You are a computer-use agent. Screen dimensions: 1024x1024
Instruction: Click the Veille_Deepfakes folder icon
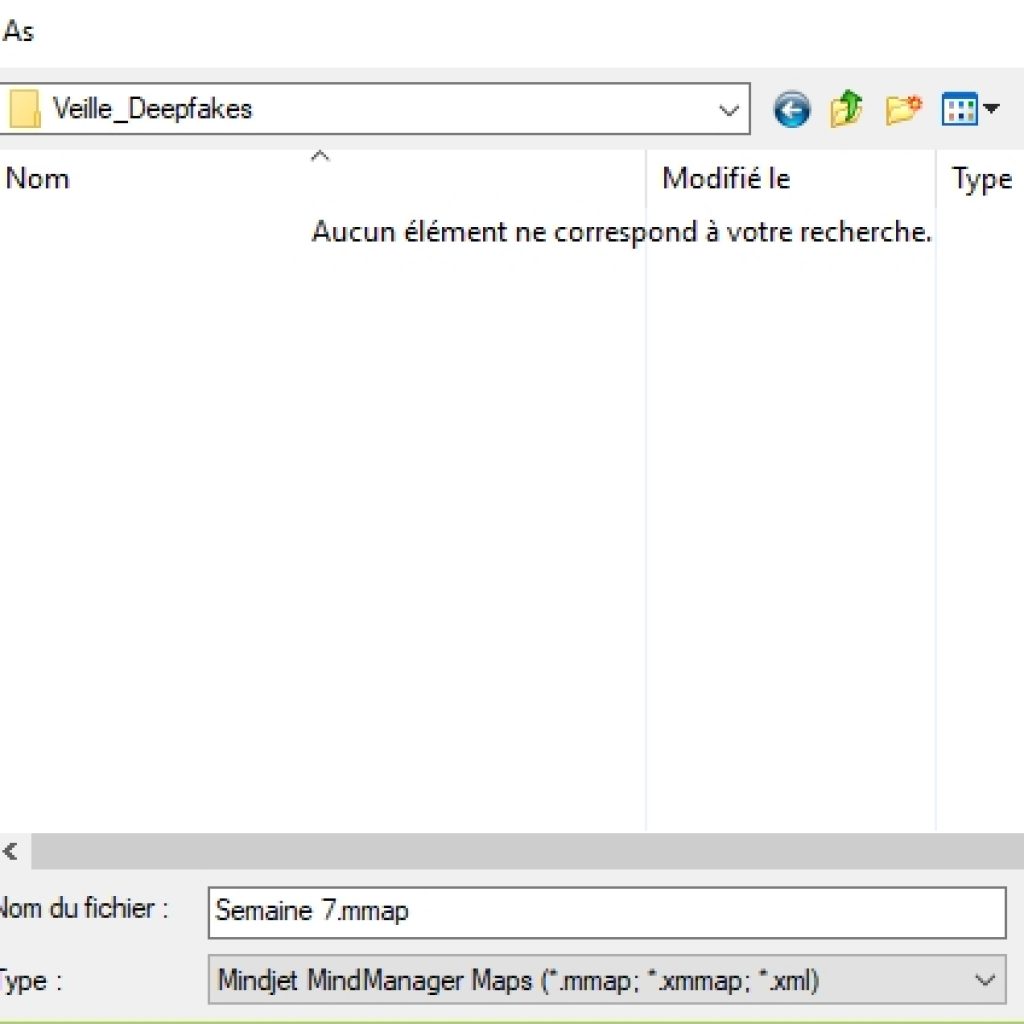pos(24,108)
